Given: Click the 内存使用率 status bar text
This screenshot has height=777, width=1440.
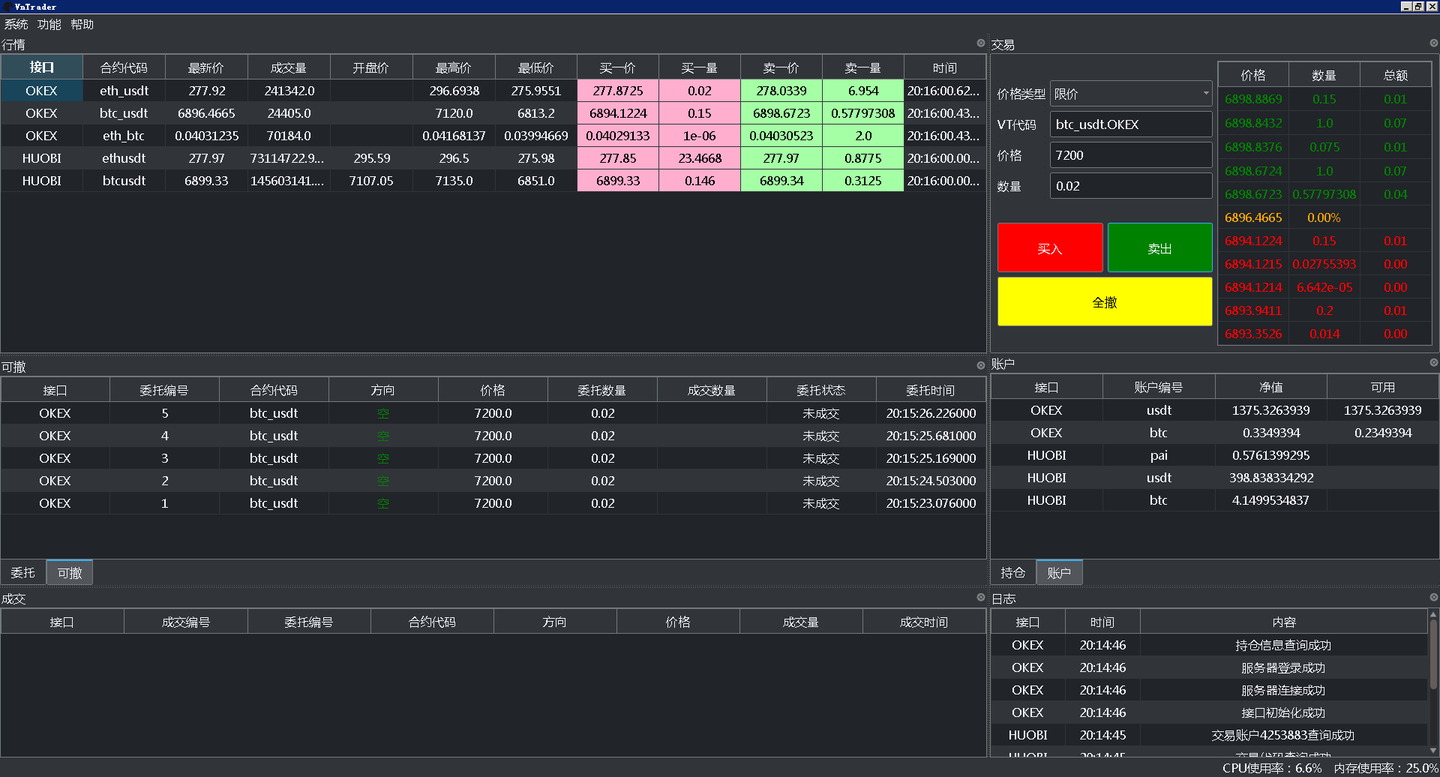Looking at the screenshot, I should pyautogui.click(x=1386, y=768).
